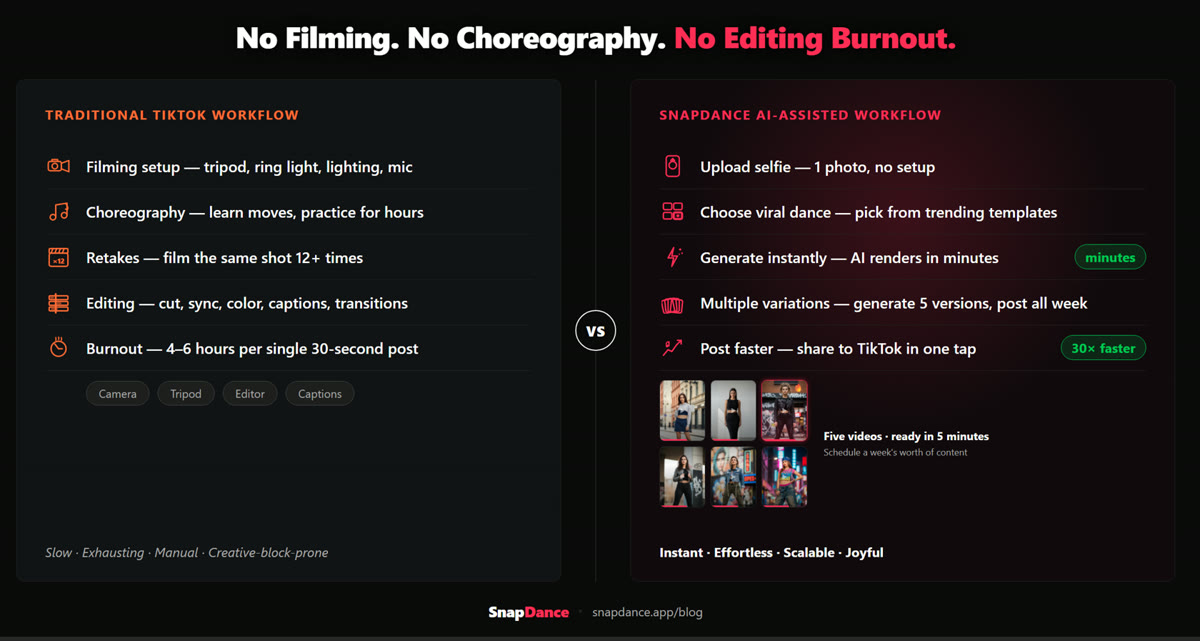Screen dimensions: 1200x641
Task: Click the lightning bolt icon beside Generate instantly
Action: 673,257
